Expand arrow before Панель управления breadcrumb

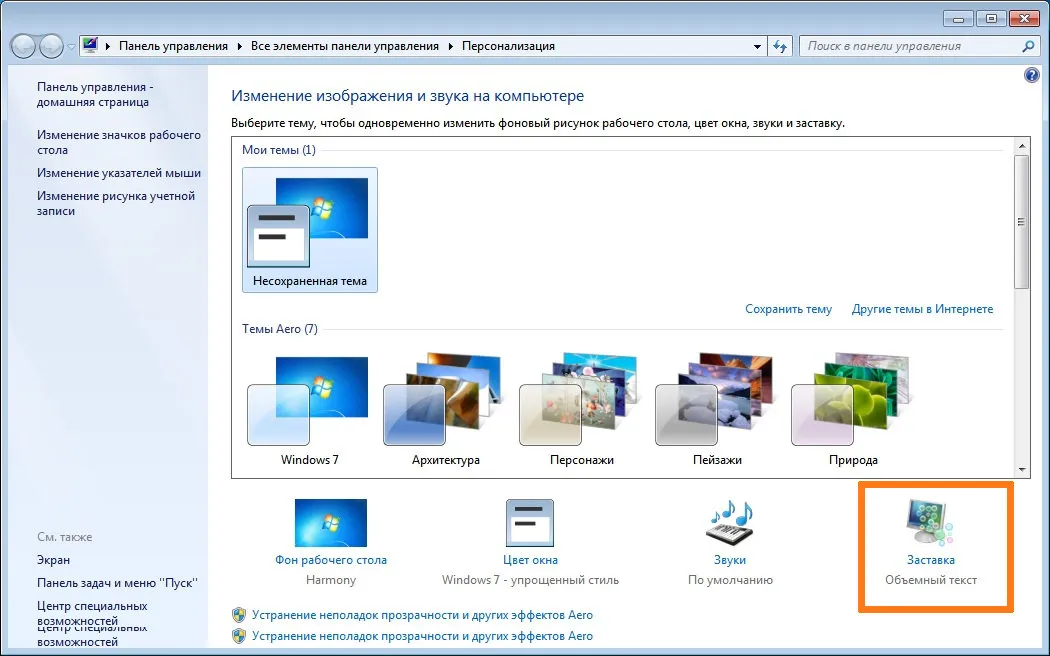click(x=107, y=46)
